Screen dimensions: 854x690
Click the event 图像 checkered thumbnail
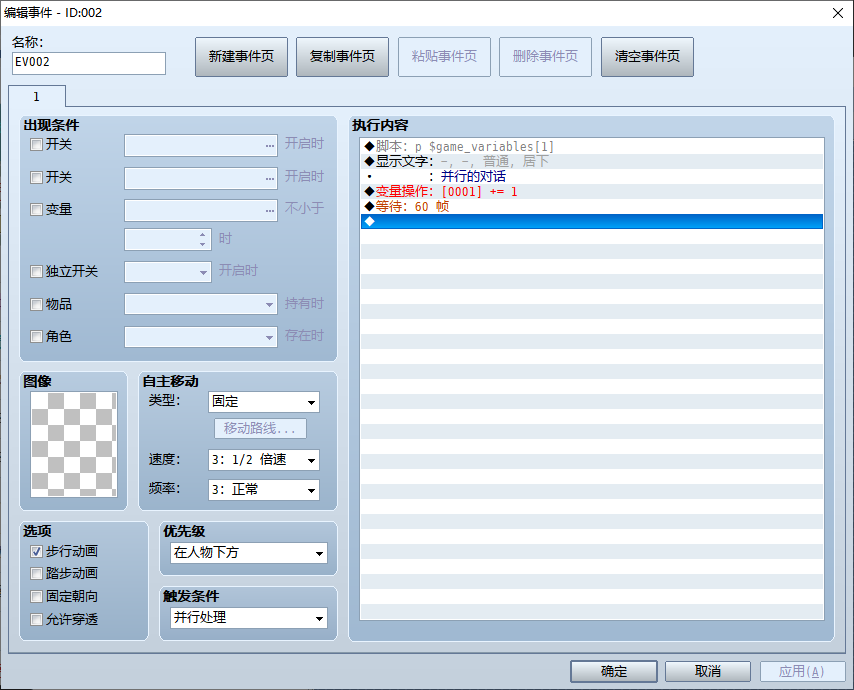pyautogui.click(x=74, y=444)
